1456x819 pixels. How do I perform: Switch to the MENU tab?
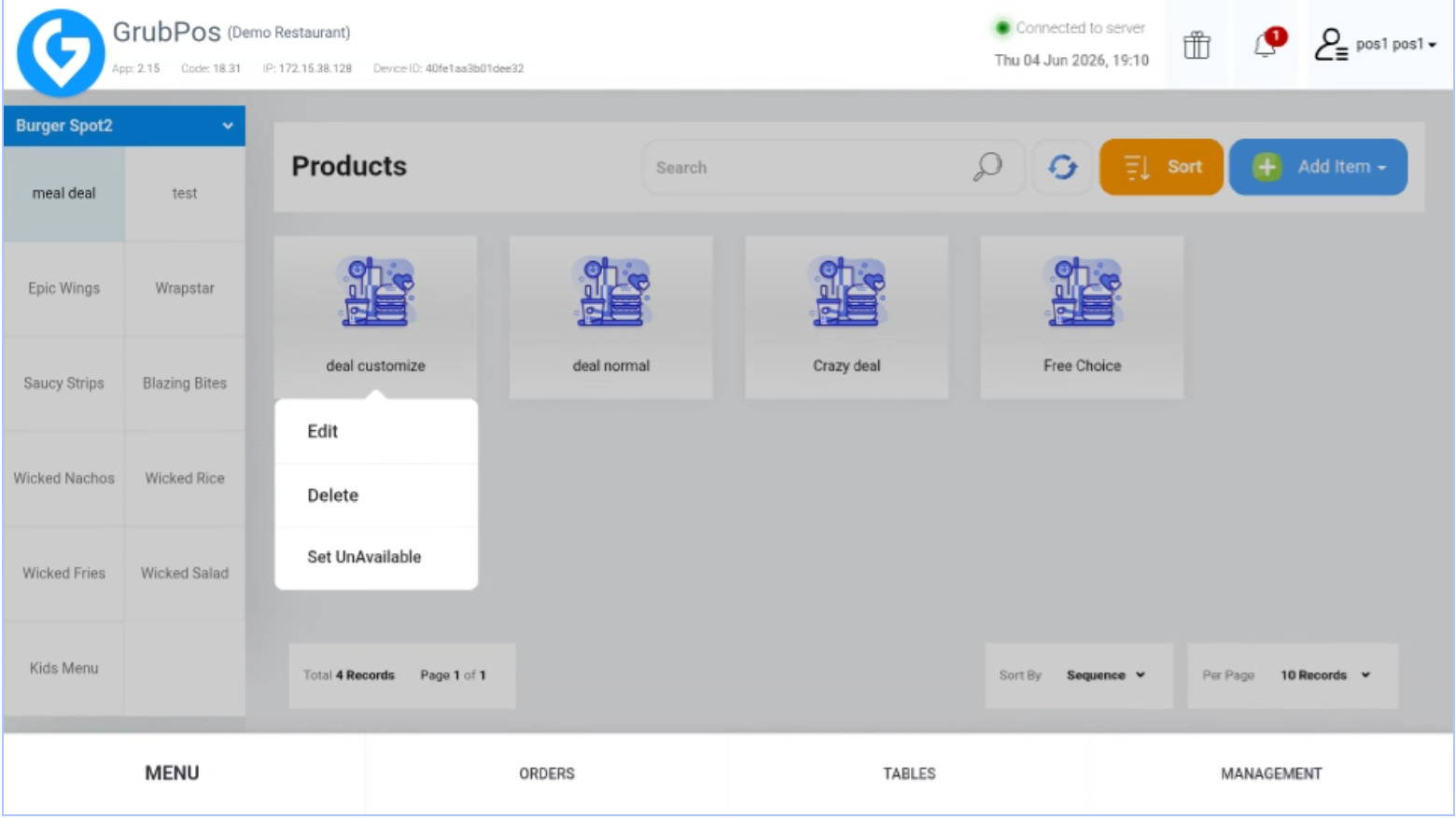pos(172,773)
